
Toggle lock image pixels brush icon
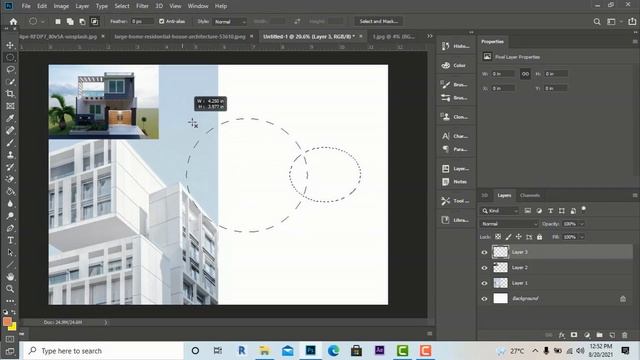[509, 237]
